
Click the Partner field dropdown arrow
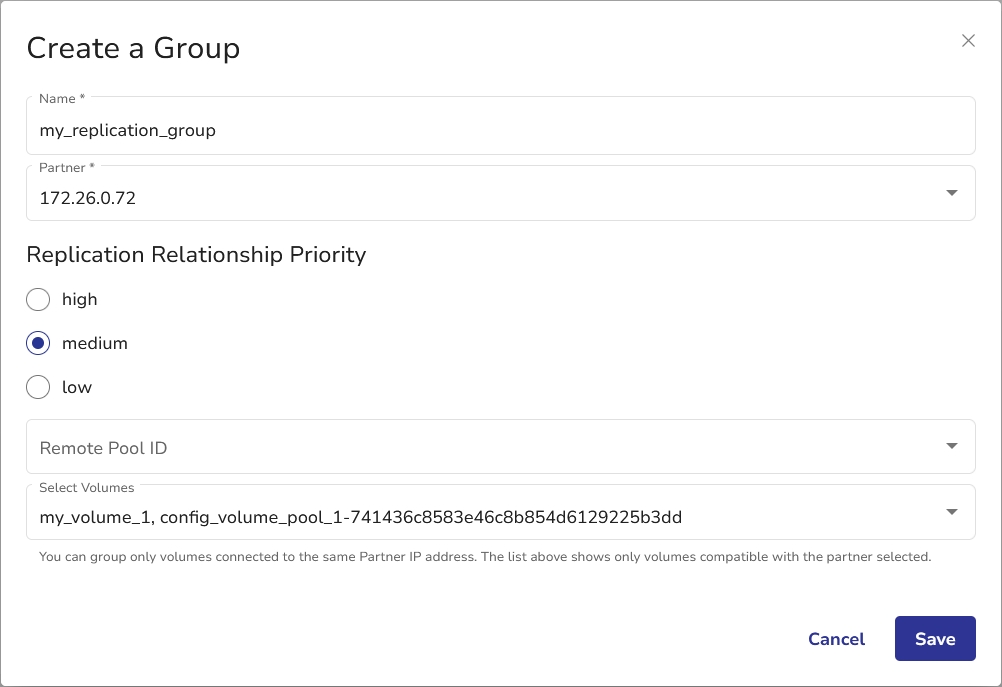tap(952, 193)
